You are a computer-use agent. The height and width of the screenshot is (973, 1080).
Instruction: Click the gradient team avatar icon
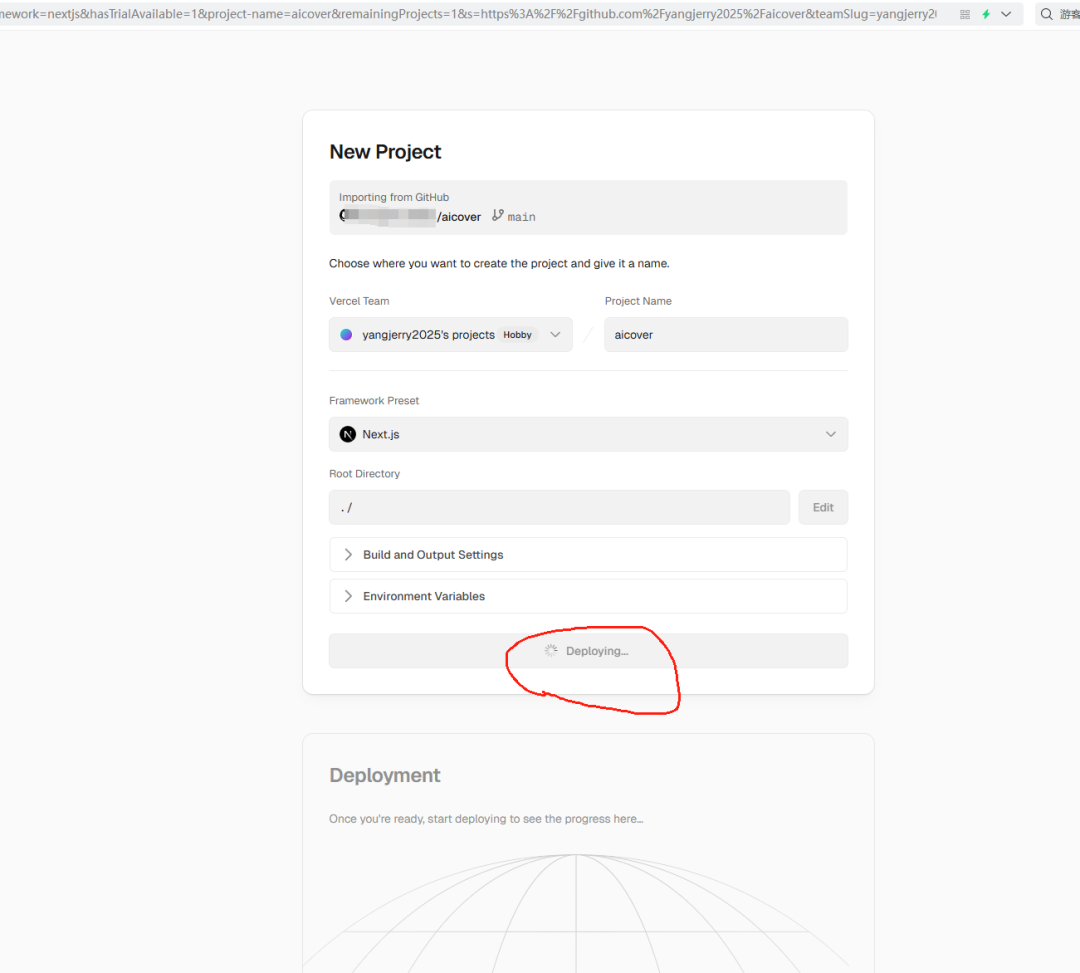(346, 335)
